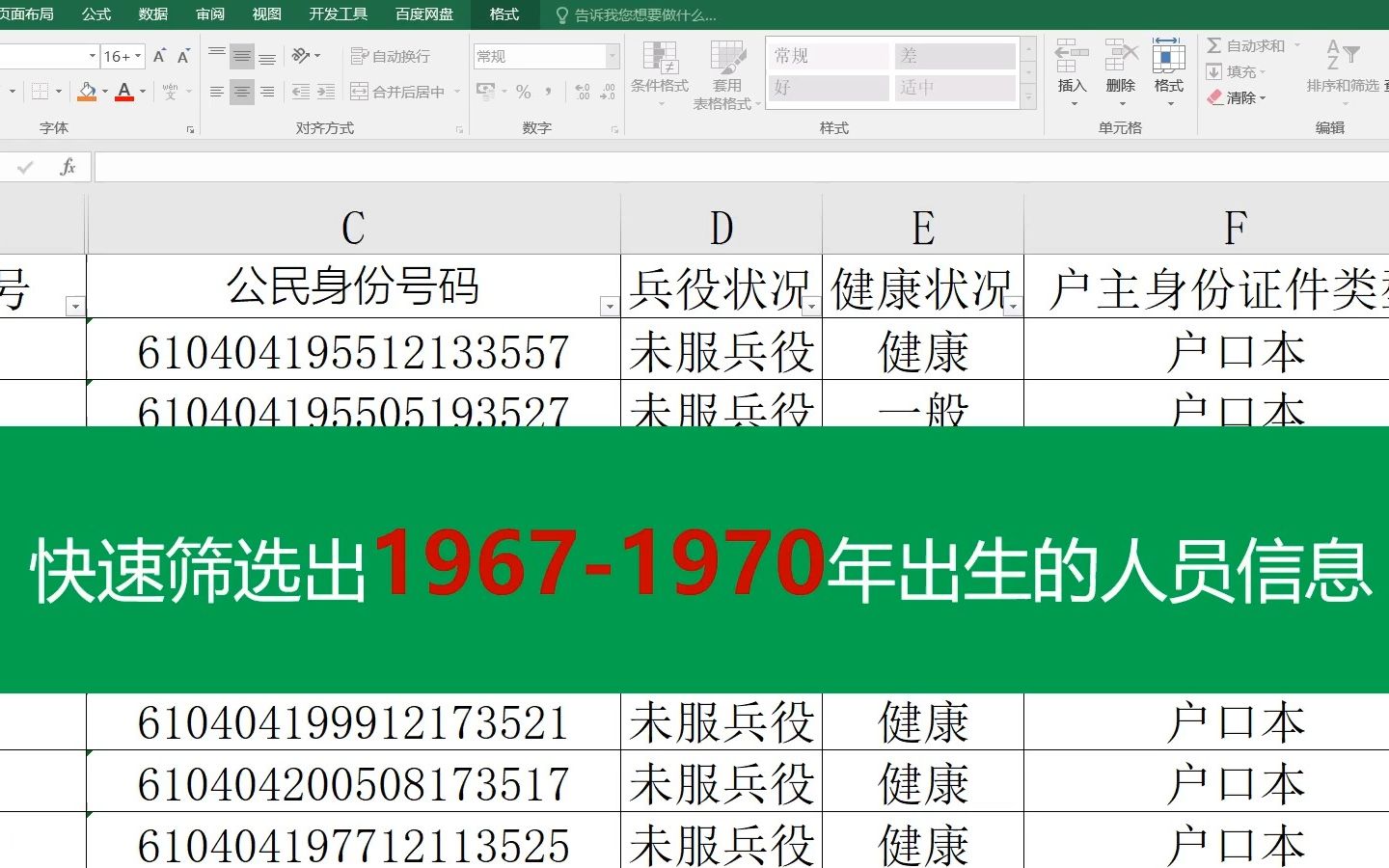Screen dimensions: 1389x868
Task: Apply comma thousands separator style
Action: [x=549, y=92]
